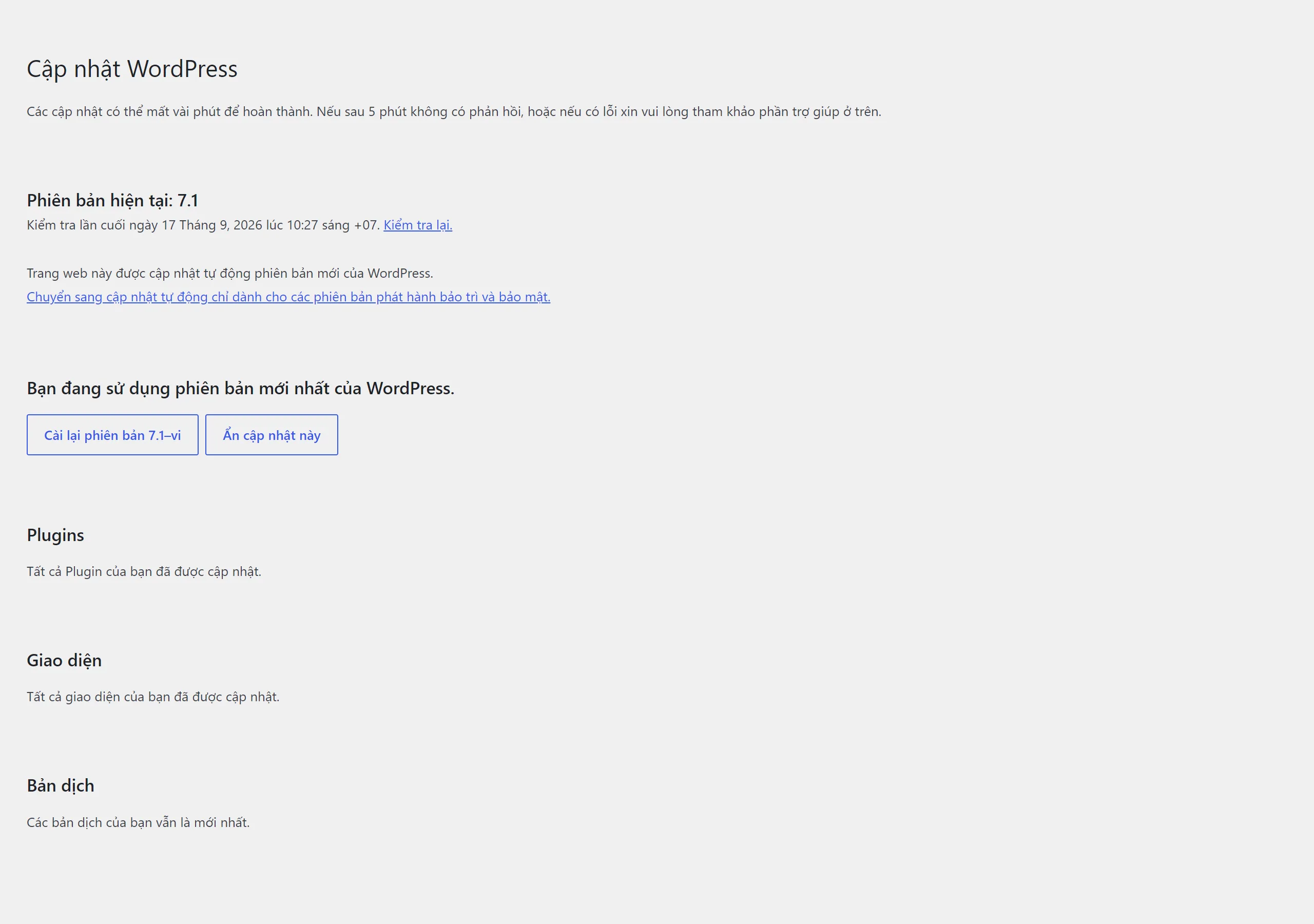Click "Cài lại phiên bản 7.1–vi" button
Screen dimensions: 1314x924
(113, 435)
